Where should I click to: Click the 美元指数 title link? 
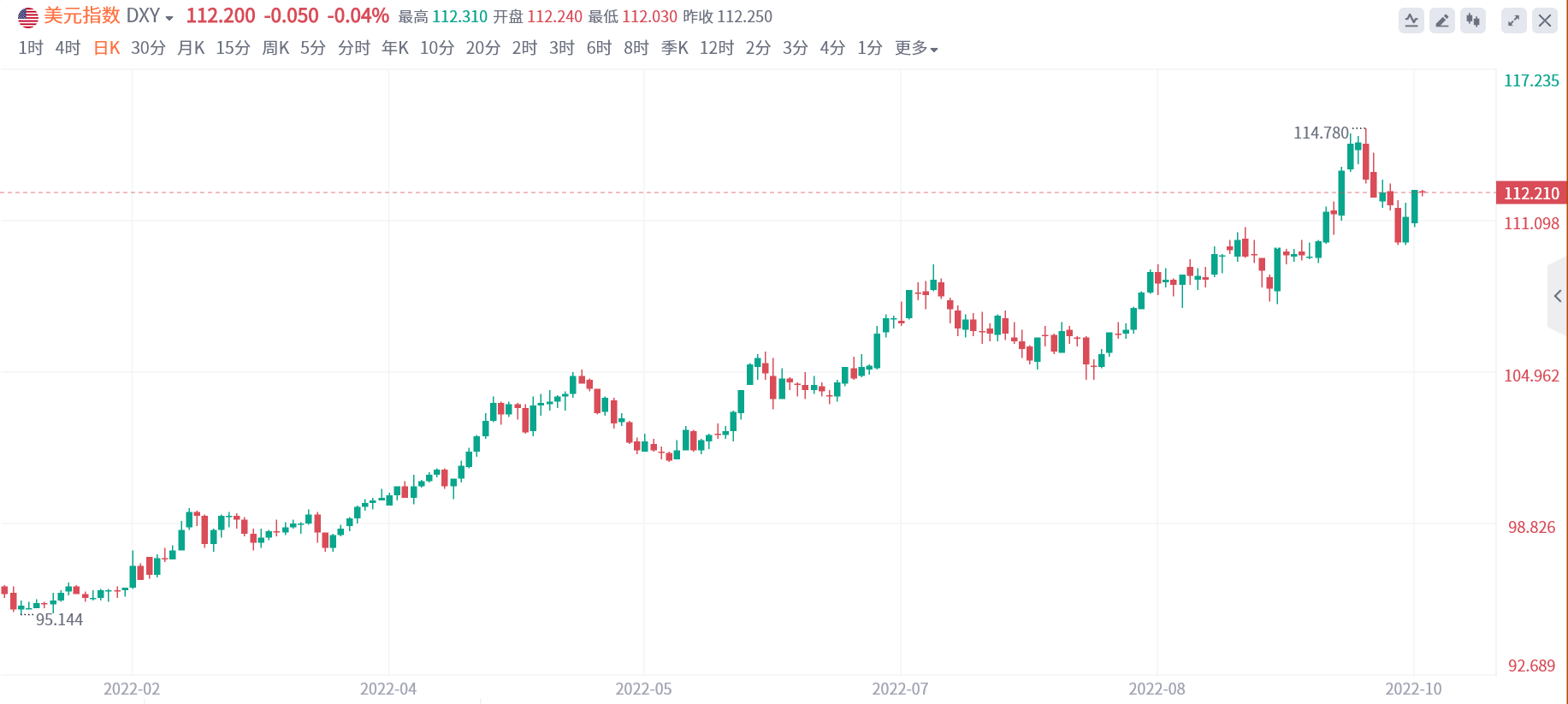click(x=82, y=16)
